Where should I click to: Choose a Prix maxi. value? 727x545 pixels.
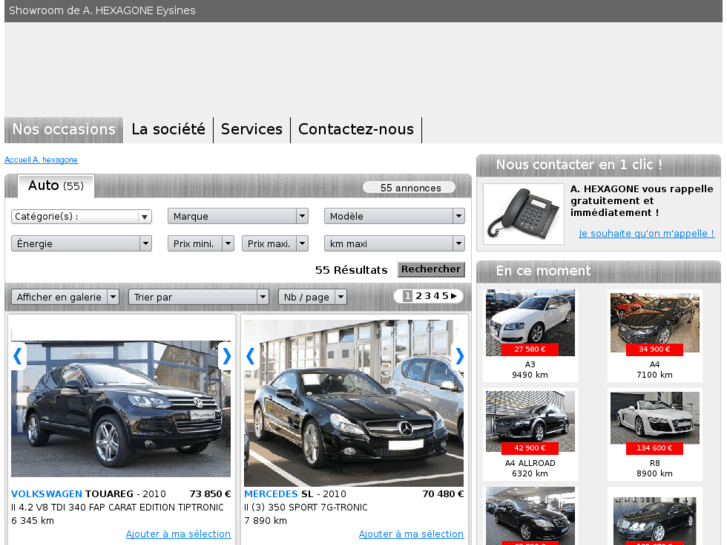[275, 244]
